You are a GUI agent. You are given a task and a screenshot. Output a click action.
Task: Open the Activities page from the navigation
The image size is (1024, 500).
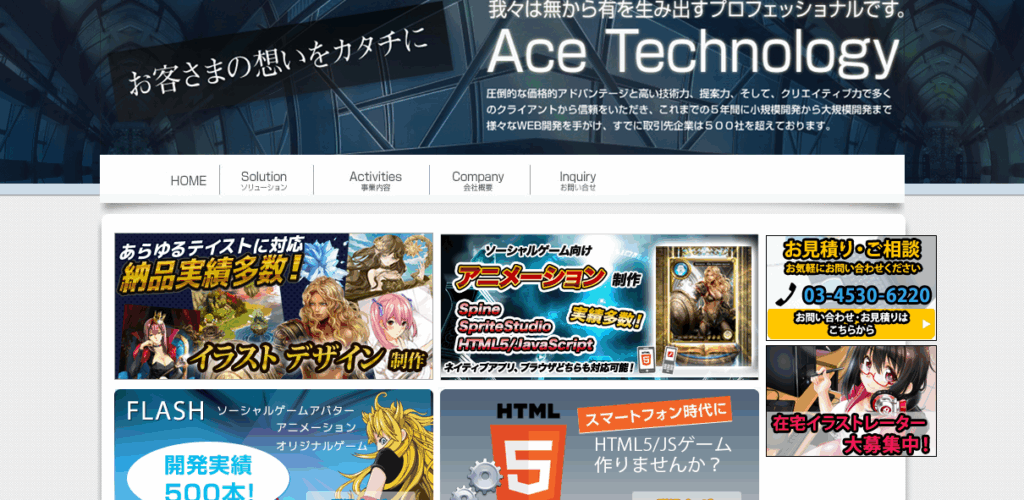point(375,180)
